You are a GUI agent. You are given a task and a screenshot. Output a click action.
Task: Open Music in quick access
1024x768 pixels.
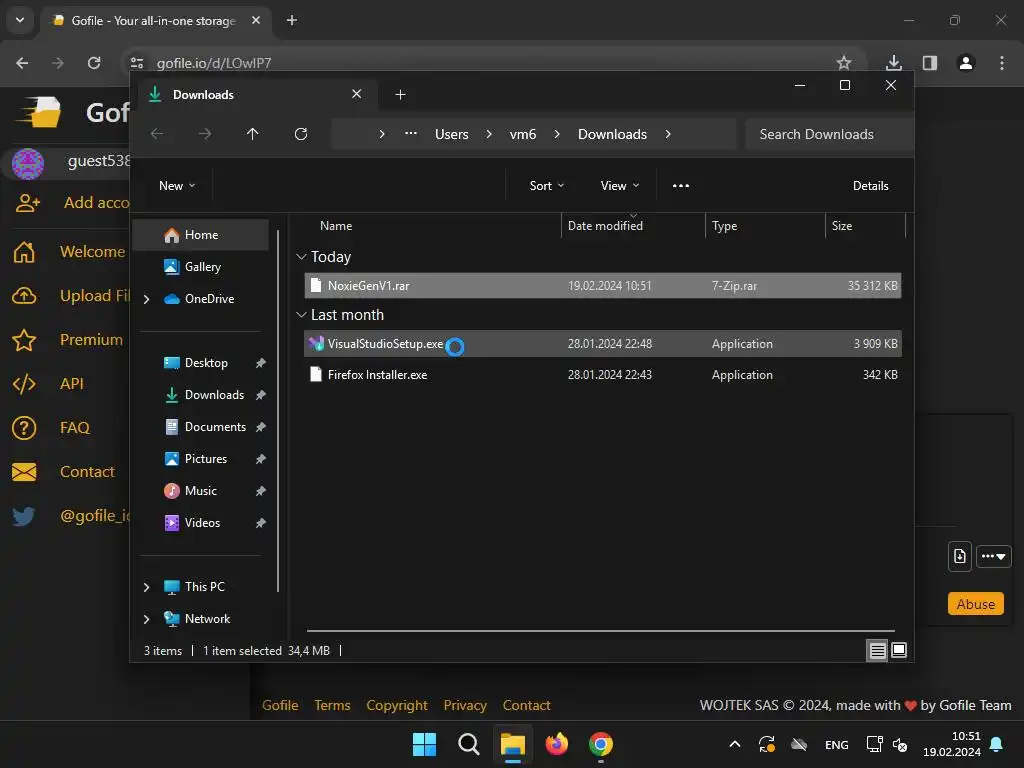click(200, 491)
